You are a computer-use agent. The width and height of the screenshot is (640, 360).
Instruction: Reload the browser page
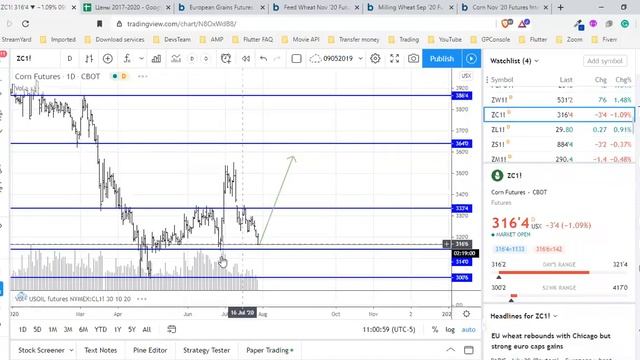25,24
